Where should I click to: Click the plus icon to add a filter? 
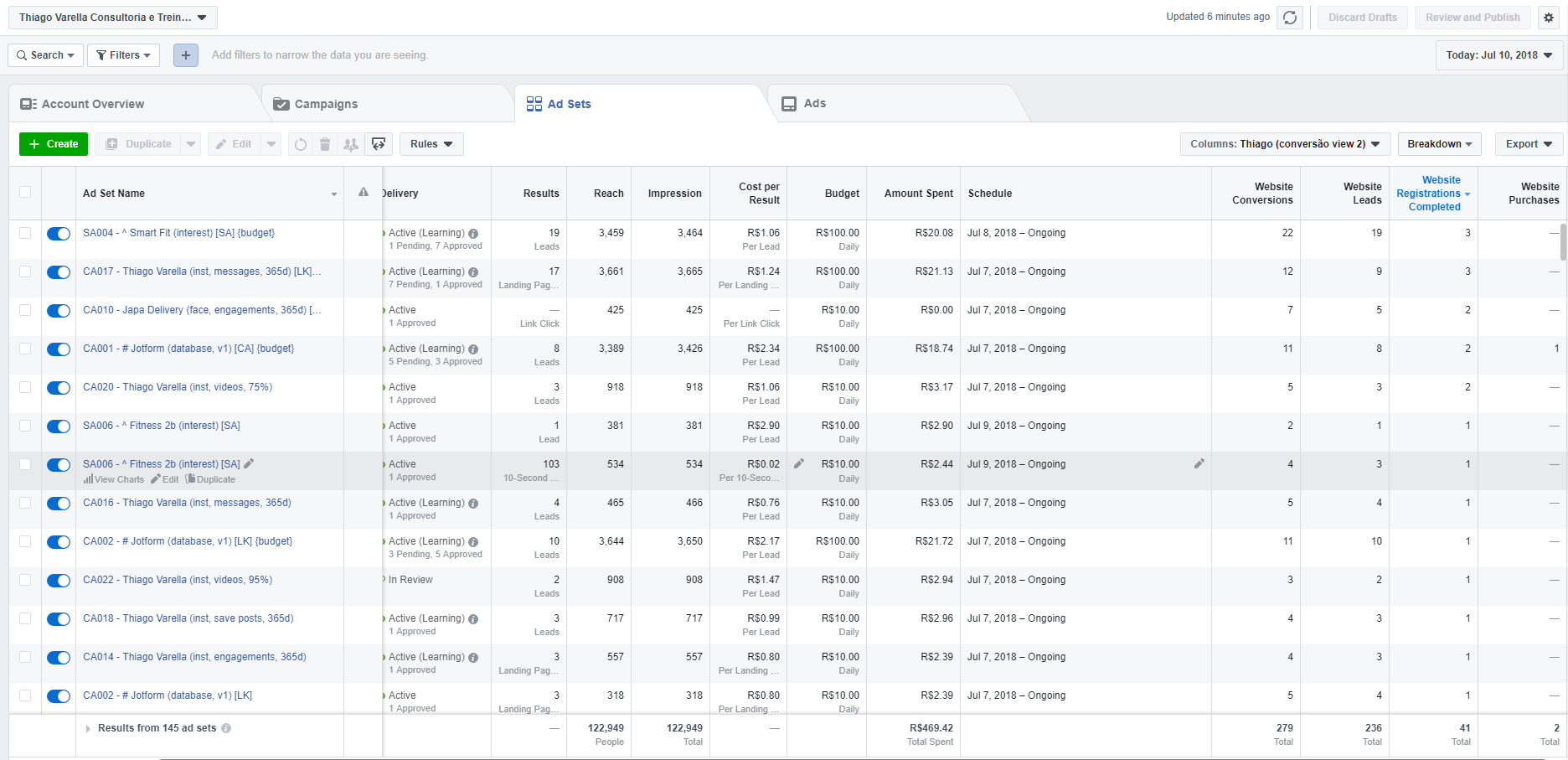click(186, 55)
